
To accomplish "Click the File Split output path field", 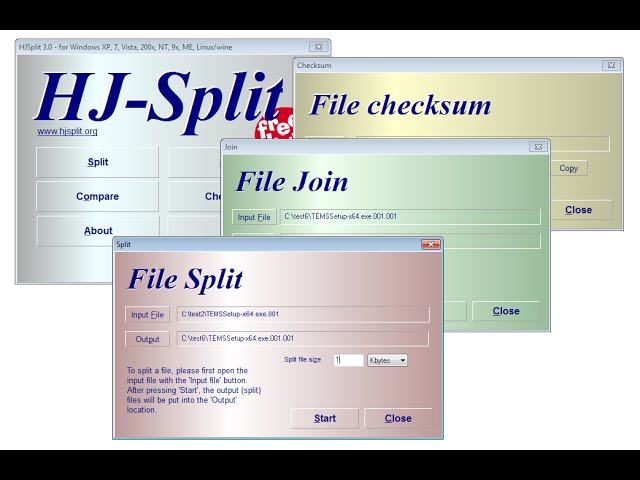I will coord(303,339).
